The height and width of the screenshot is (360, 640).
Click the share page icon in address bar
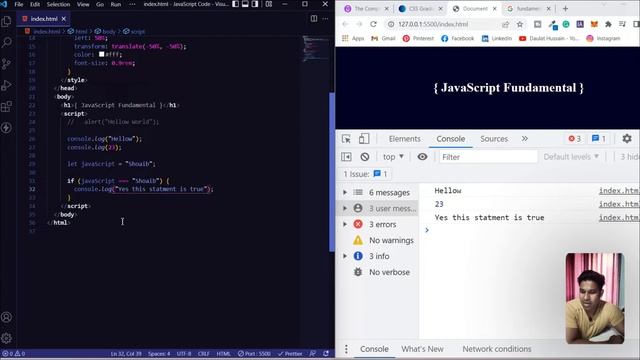click(506, 24)
